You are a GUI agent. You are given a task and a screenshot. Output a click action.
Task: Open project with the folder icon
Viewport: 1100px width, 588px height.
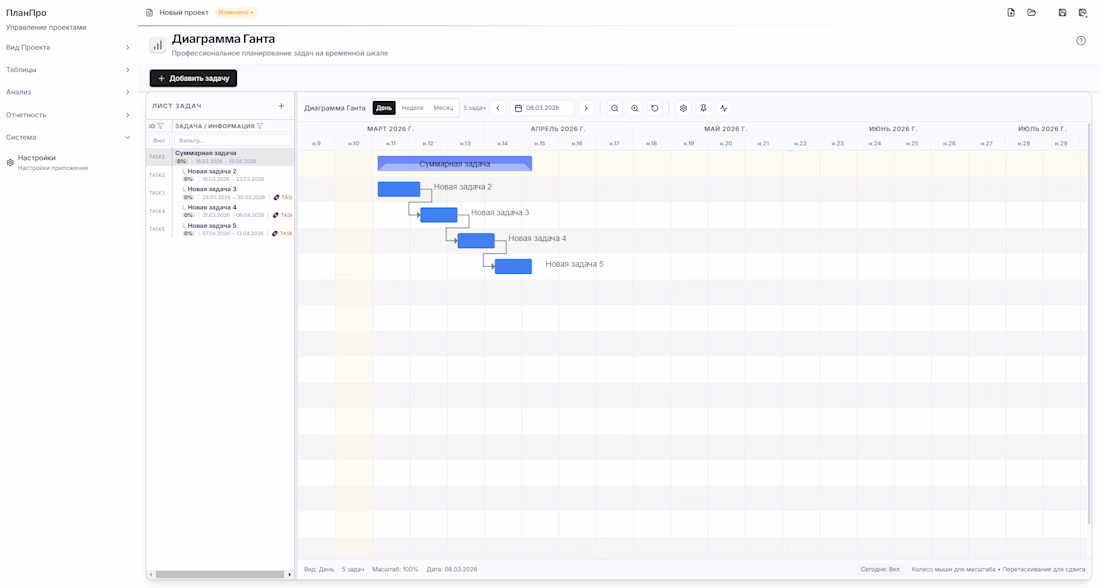tap(1031, 13)
